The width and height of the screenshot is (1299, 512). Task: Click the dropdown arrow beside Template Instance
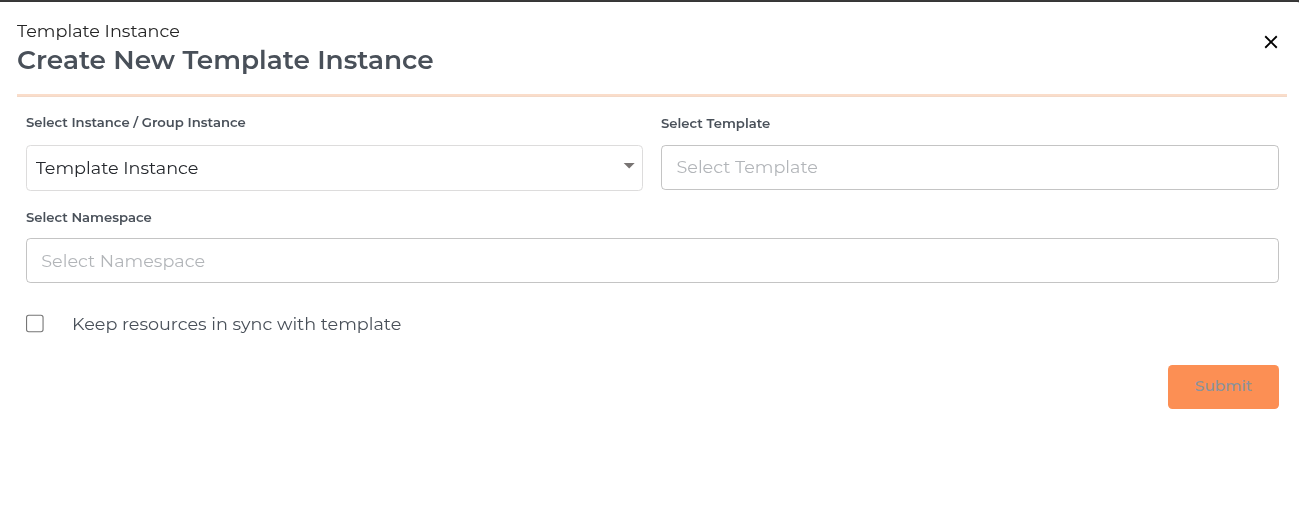click(629, 166)
